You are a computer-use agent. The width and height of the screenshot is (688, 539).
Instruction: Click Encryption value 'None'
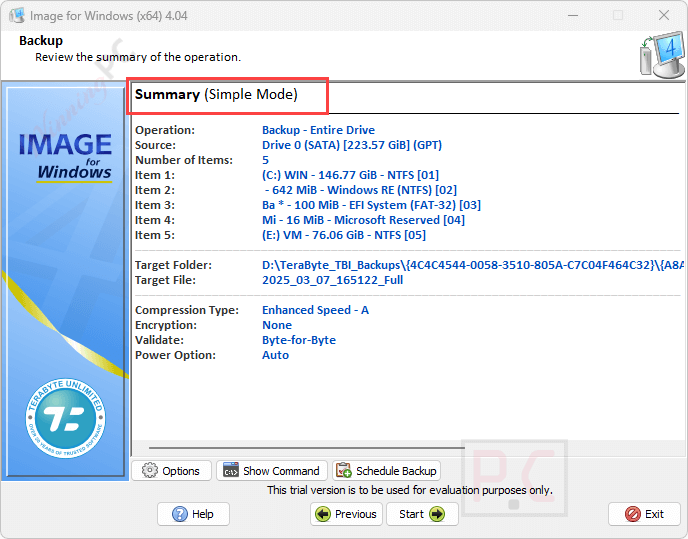click(277, 325)
